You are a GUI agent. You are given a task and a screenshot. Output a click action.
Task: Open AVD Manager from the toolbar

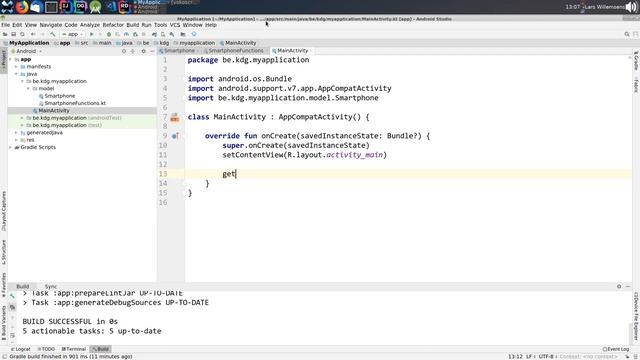click(x=163, y=34)
